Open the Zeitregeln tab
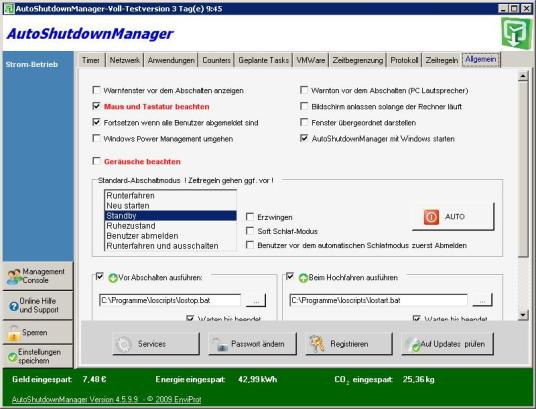Viewport: 536px width, 409px height. (x=442, y=60)
